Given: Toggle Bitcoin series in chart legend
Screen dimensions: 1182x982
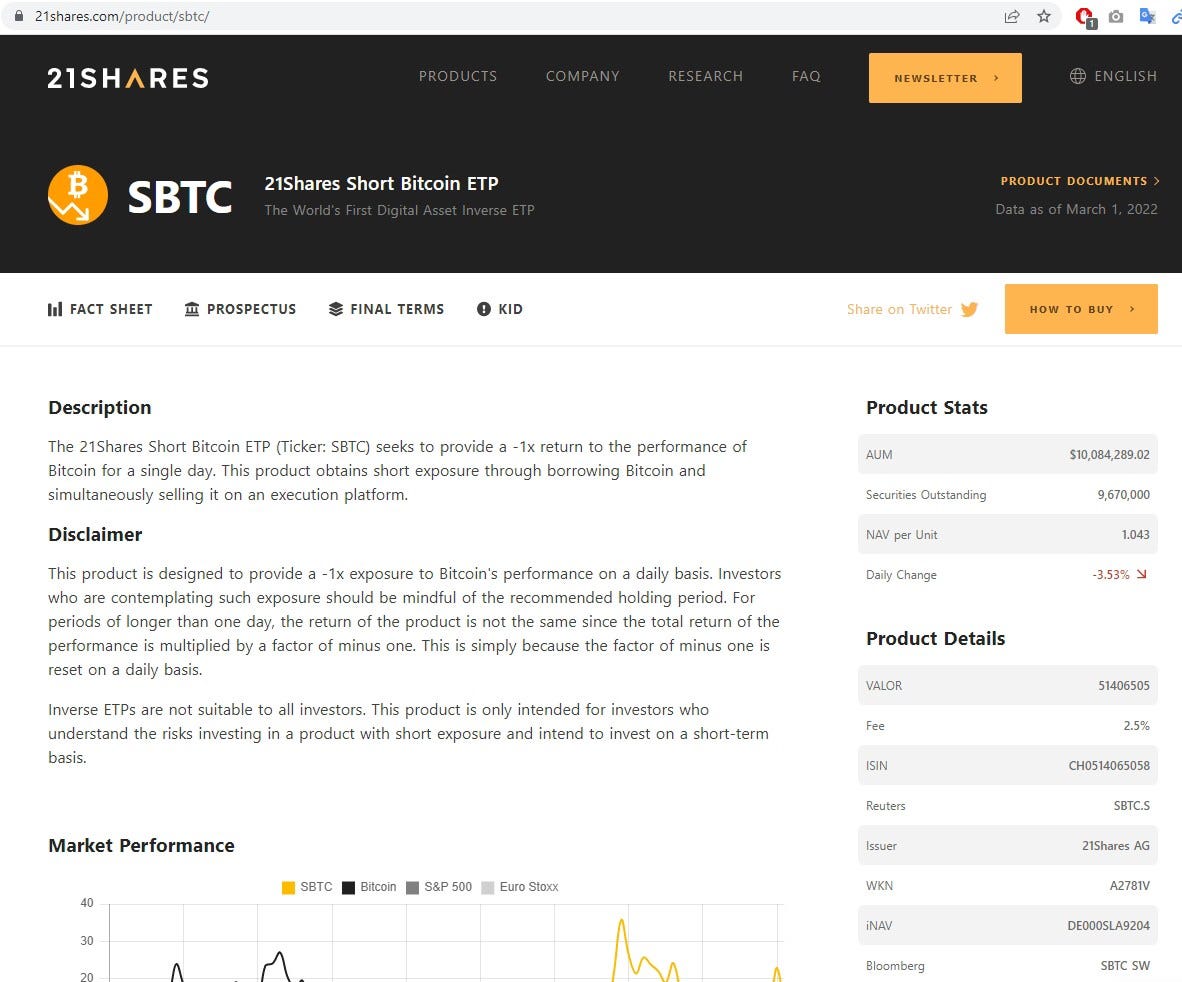Looking at the screenshot, I should coord(369,887).
